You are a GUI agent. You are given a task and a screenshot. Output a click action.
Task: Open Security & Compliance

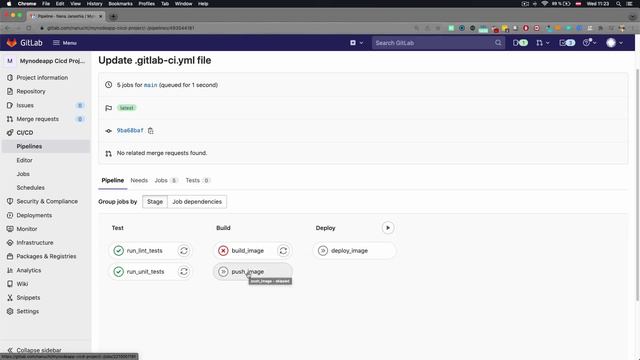(46, 201)
